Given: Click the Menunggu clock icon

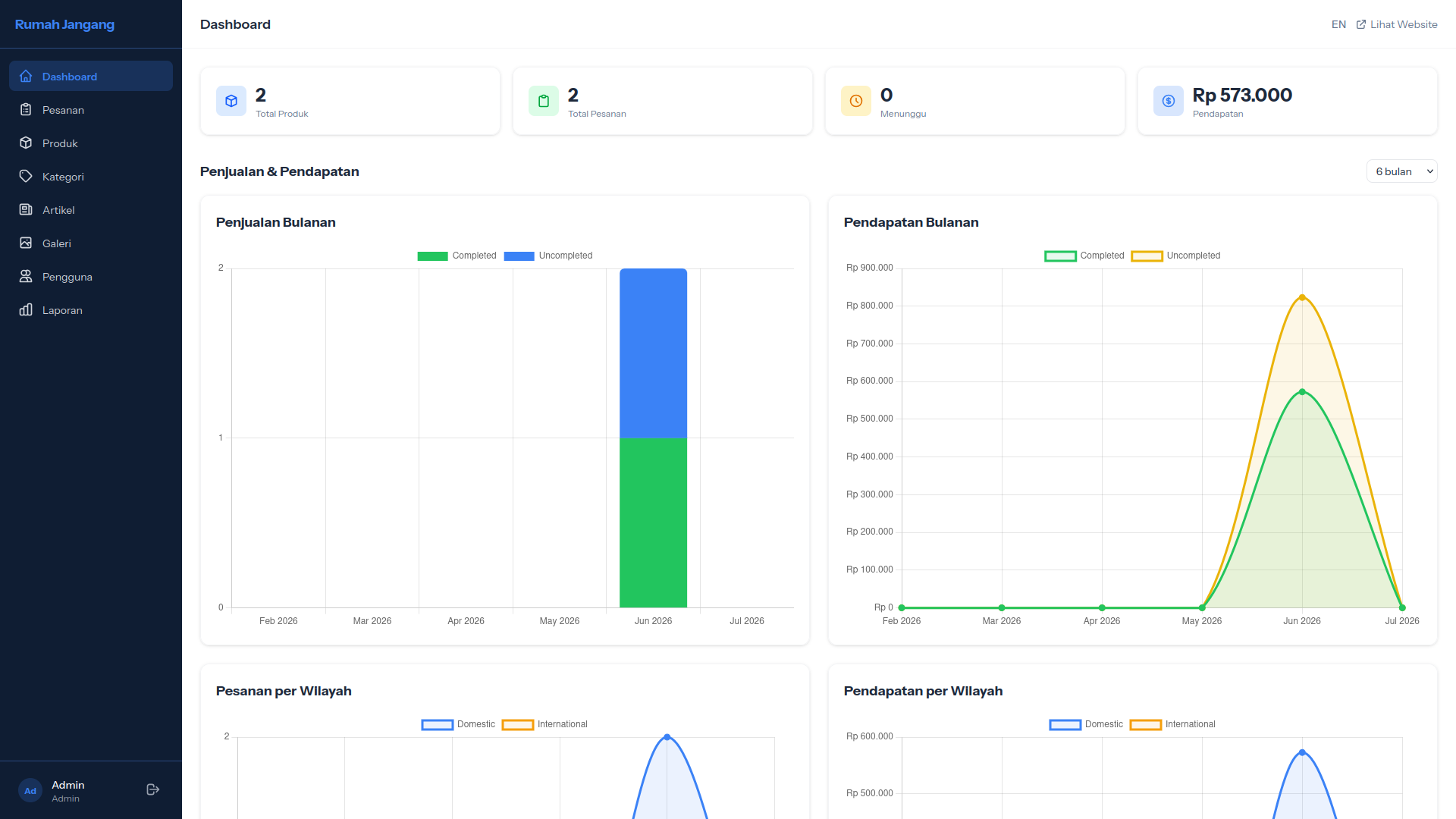Looking at the screenshot, I should click(856, 101).
